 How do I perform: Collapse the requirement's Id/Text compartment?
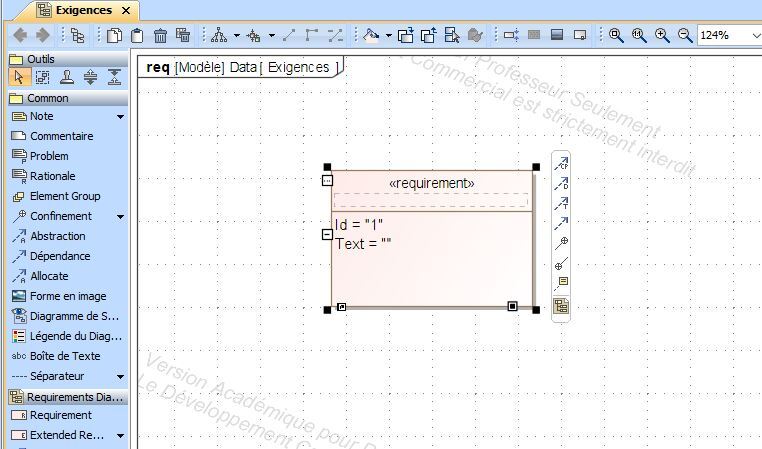pyautogui.click(x=327, y=234)
